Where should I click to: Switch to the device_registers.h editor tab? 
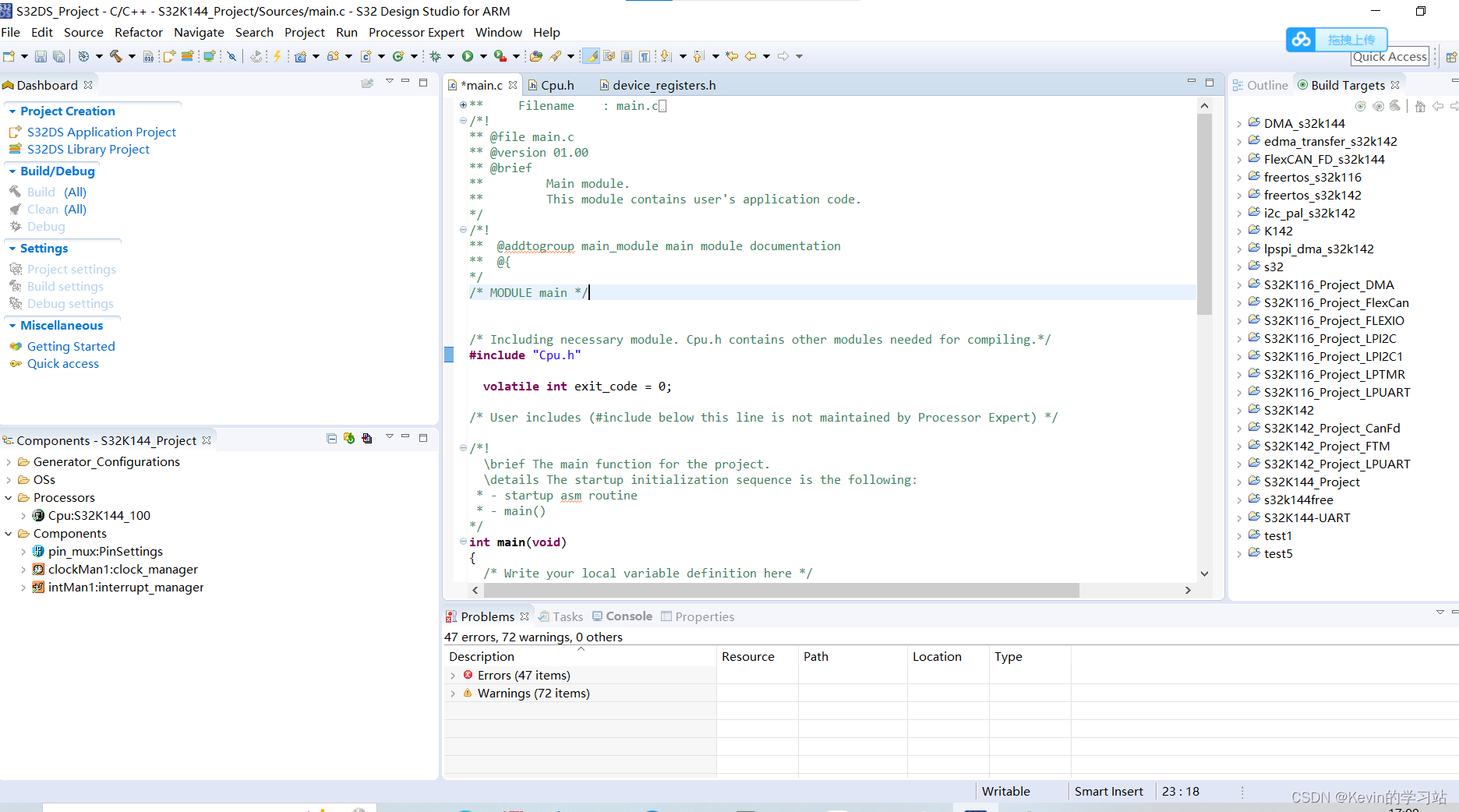(x=663, y=85)
